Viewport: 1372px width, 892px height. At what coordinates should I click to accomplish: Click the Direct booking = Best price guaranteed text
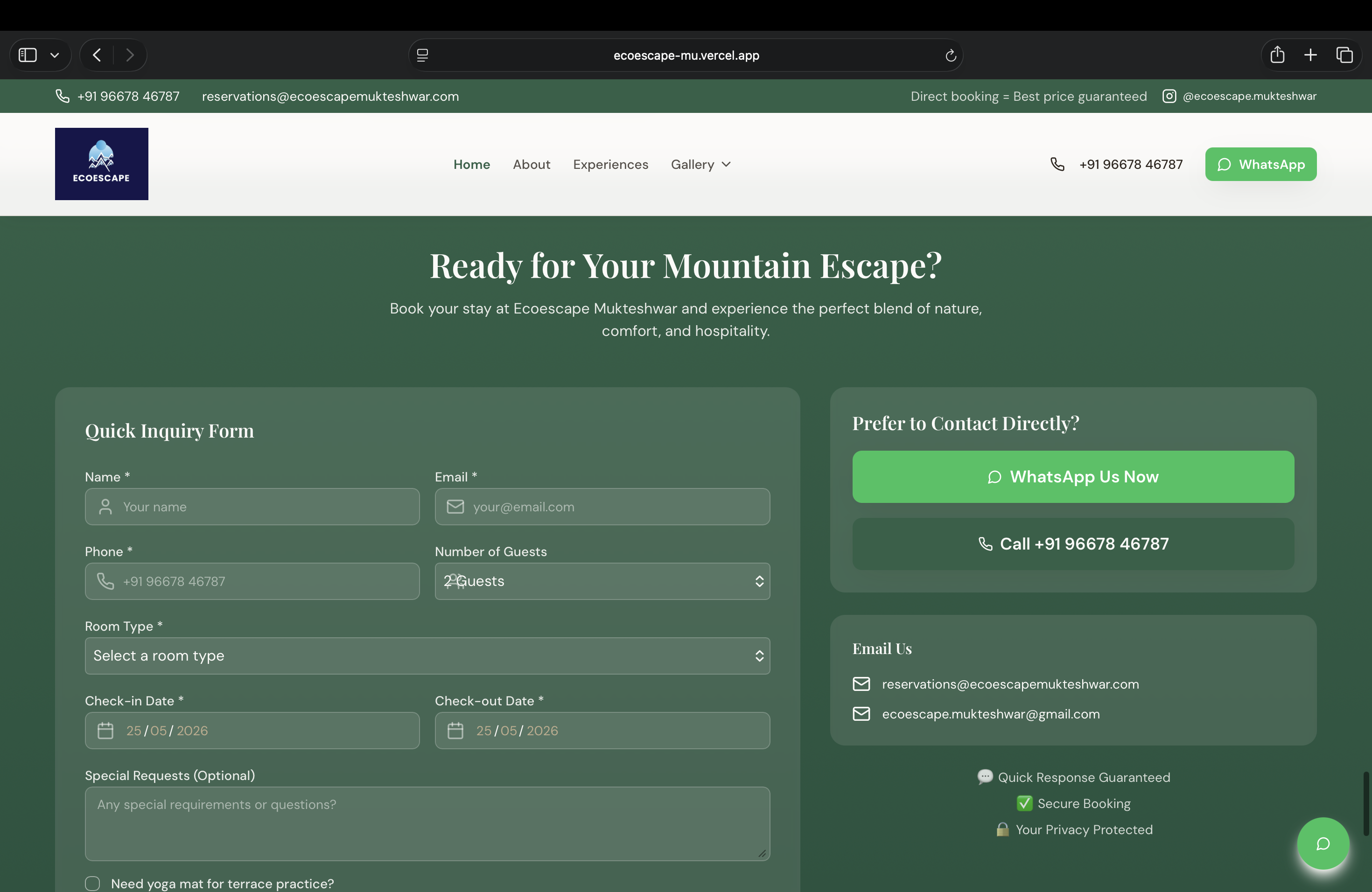(x=1029, y=96)
